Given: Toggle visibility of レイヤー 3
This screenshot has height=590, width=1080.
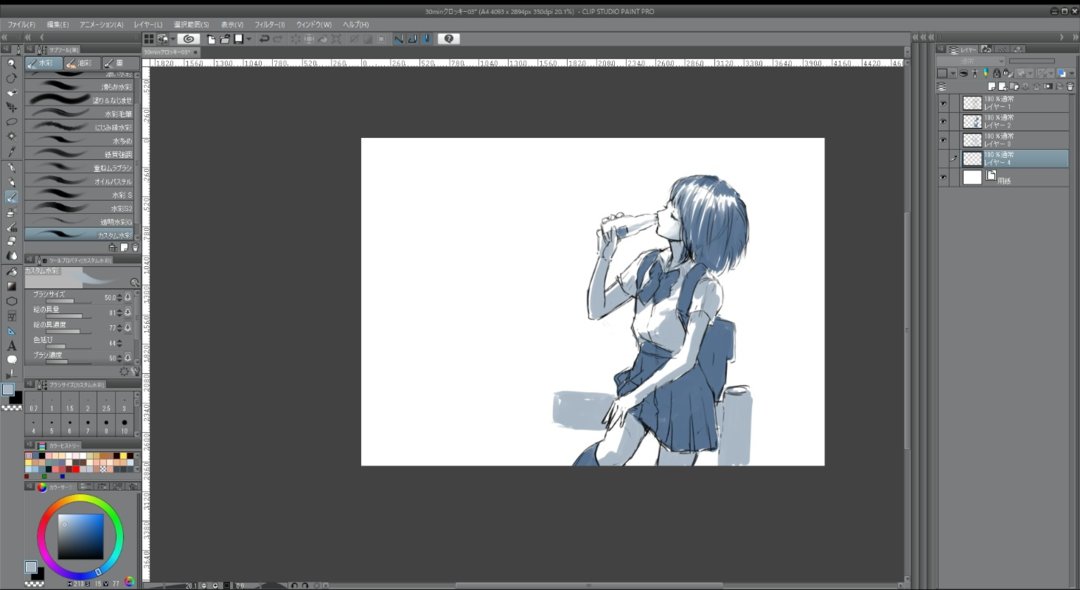Looking at the screenshot, I should point(944,140).
